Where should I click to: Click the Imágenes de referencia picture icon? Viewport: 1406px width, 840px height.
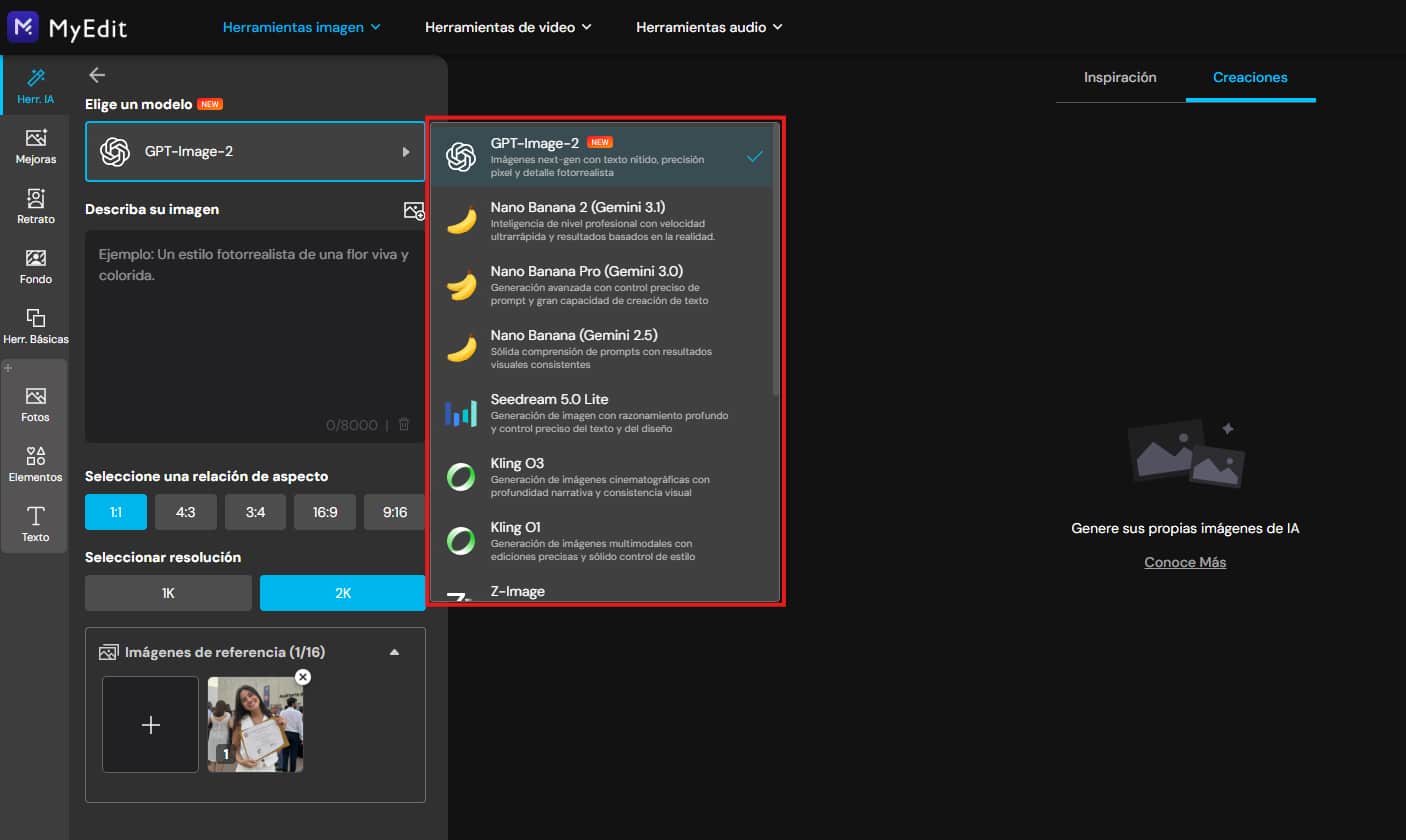[x=108, y=652]
